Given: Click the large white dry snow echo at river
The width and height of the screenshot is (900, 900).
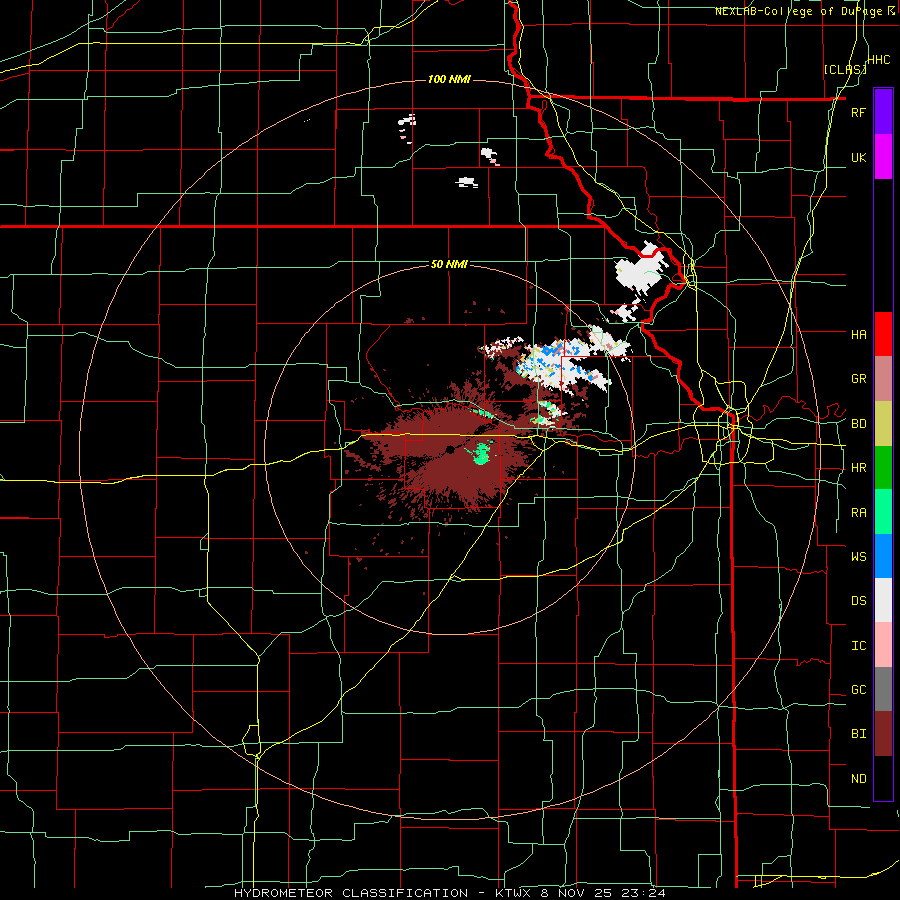Looking at the screenshot, I should 642,270.
